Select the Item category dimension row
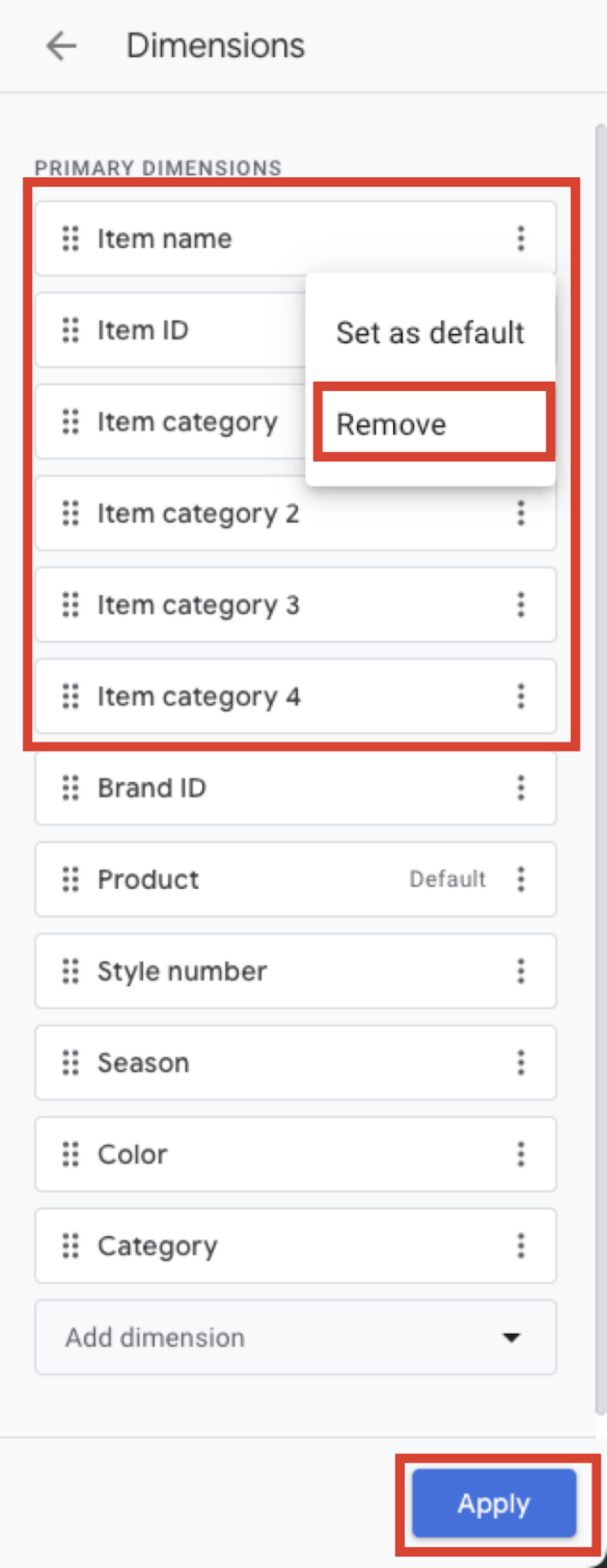 point(171,421)
